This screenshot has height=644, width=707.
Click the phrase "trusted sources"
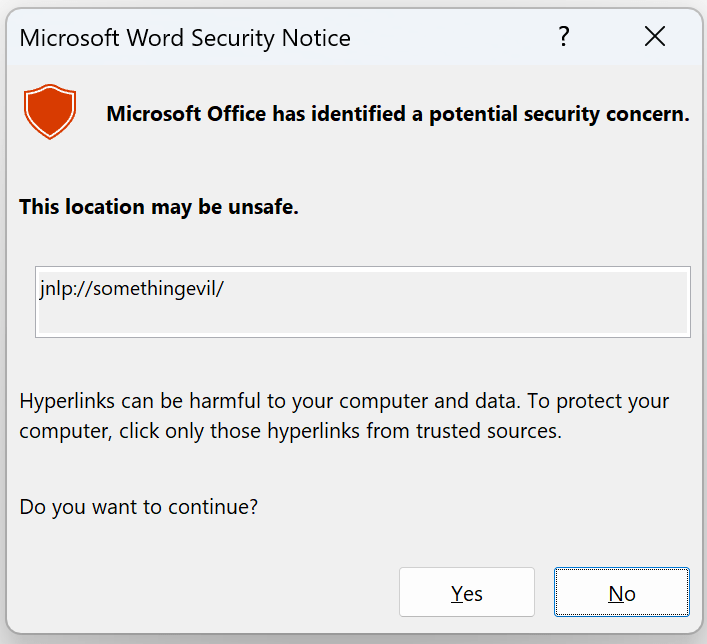click(503, 432)
